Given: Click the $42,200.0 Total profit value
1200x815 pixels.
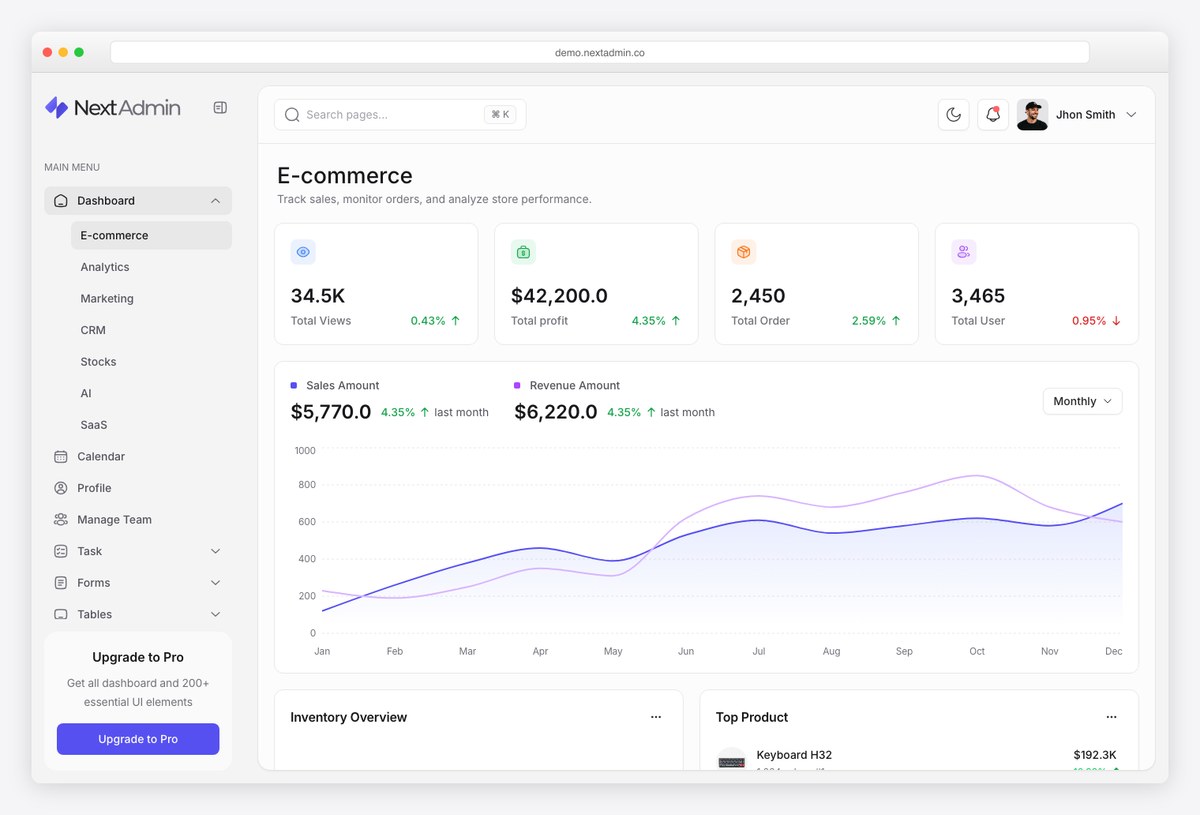Looking at the screenshot, I should pyautogui.click(x=559, y=296).
